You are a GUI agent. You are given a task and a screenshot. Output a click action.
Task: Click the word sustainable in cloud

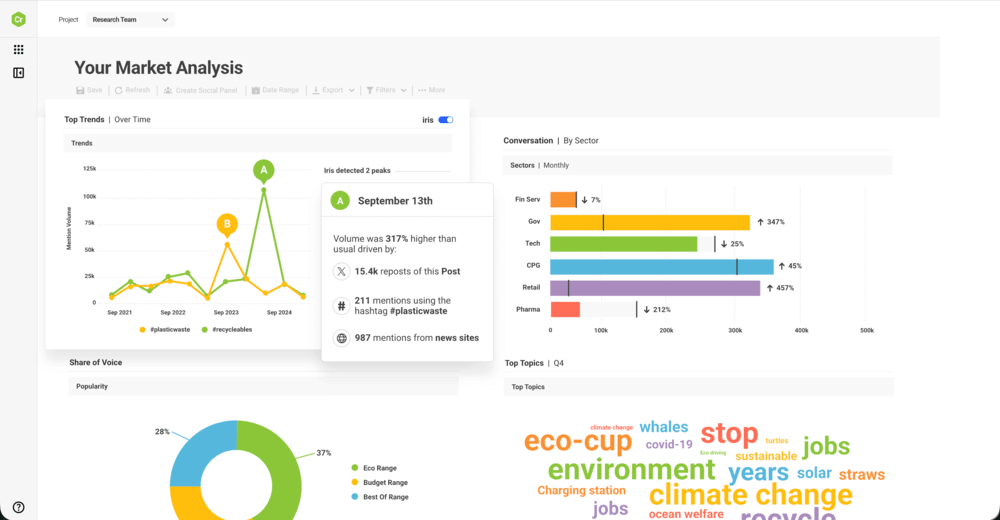(x=766, y=456)
